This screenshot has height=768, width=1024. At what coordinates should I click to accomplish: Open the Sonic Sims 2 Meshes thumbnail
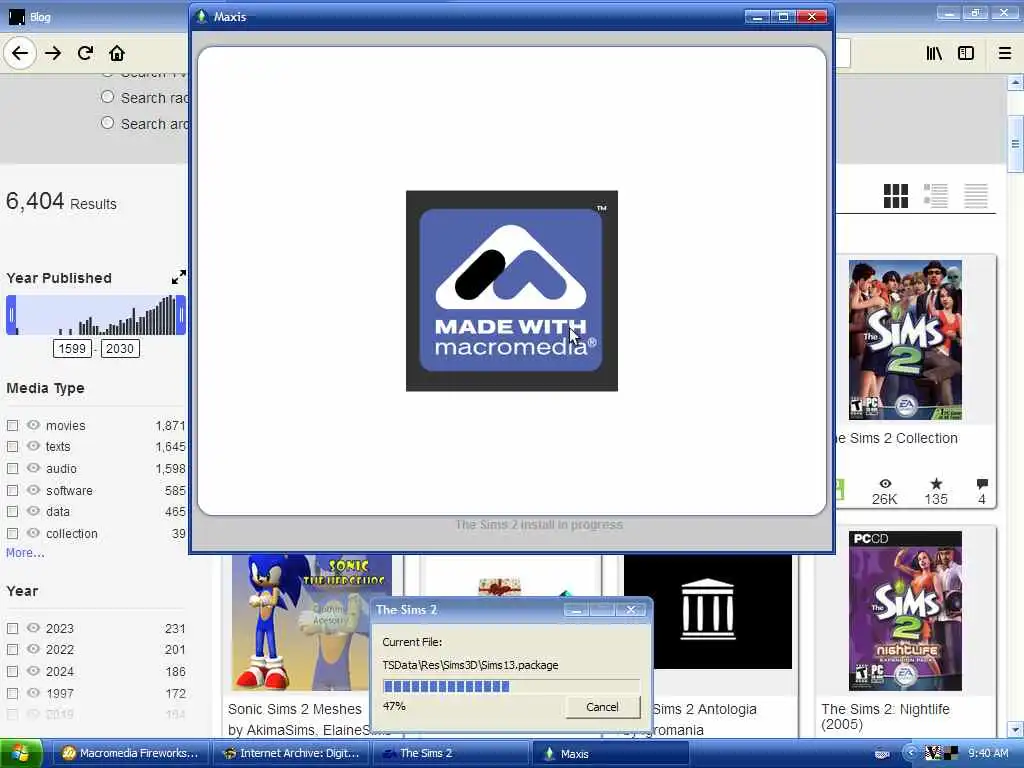312,622
